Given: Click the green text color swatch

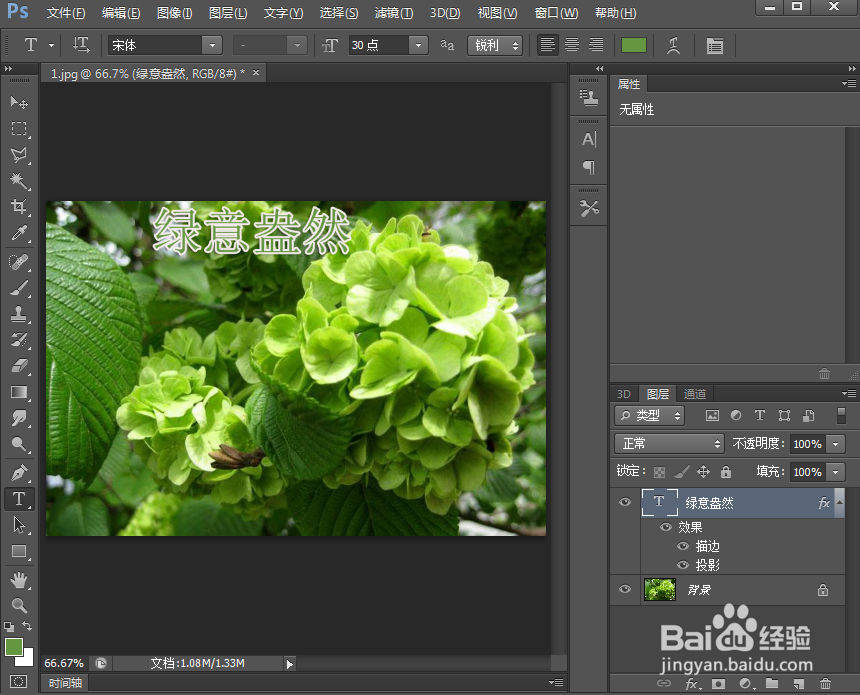Looking at the screenshot, I should tap(633, 46).
